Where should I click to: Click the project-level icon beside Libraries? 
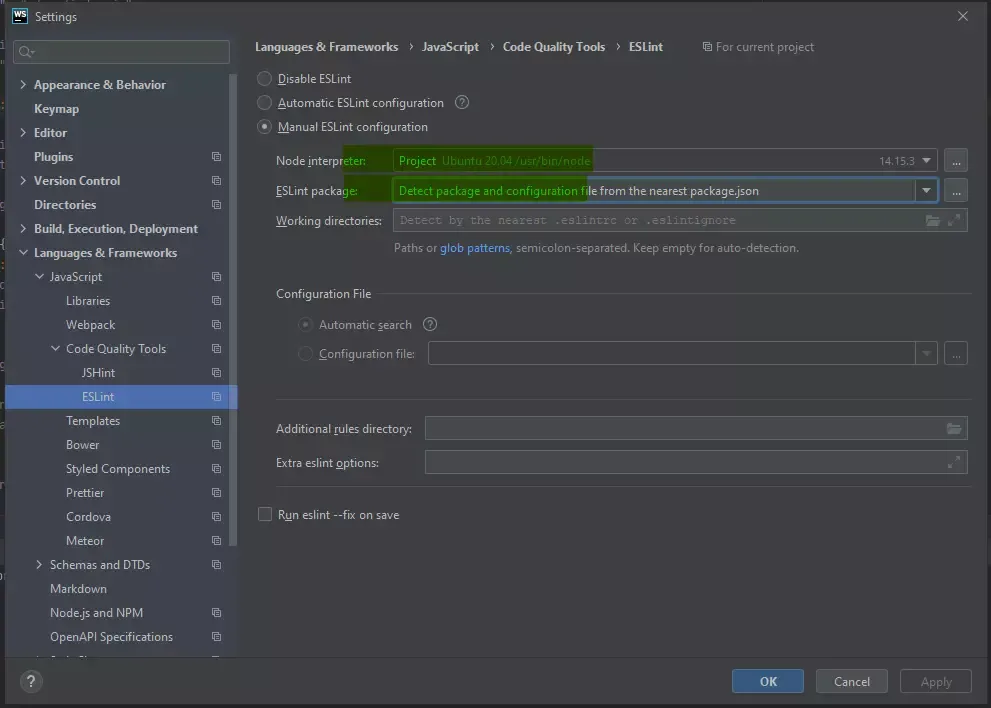(216, 301)
